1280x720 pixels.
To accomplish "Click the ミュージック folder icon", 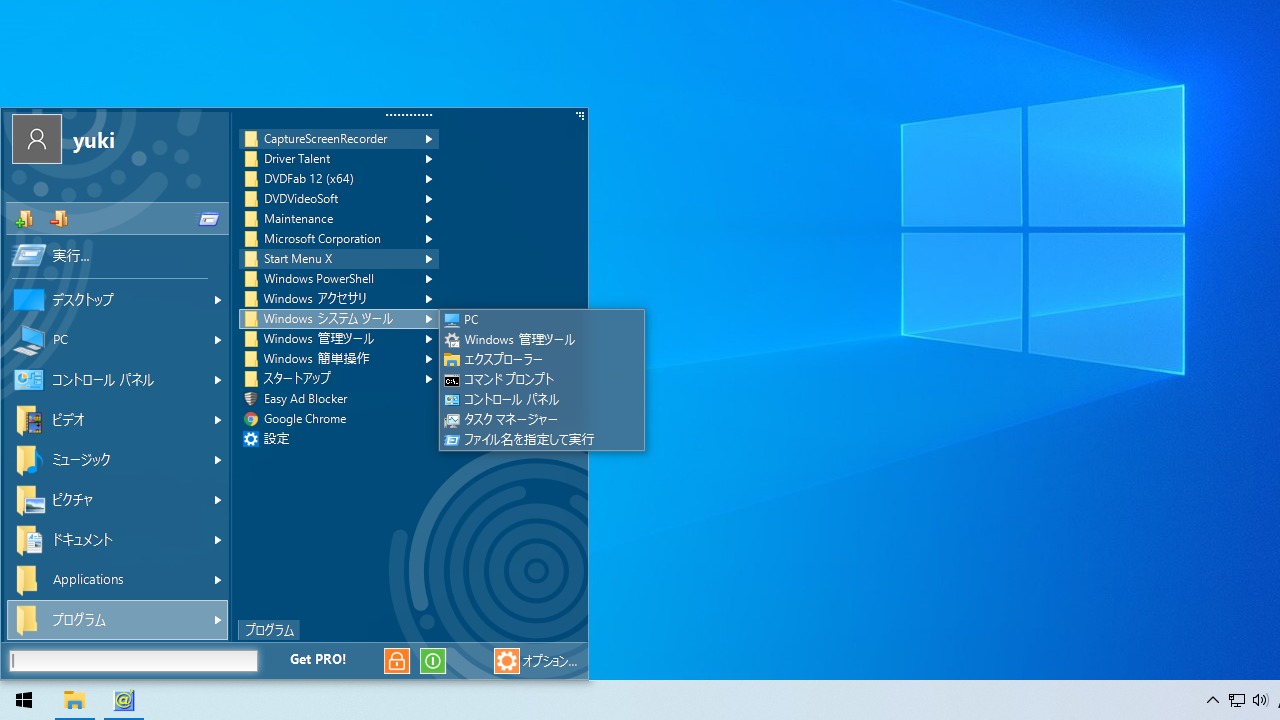I will pyautogui.click(x=28, y=460).
